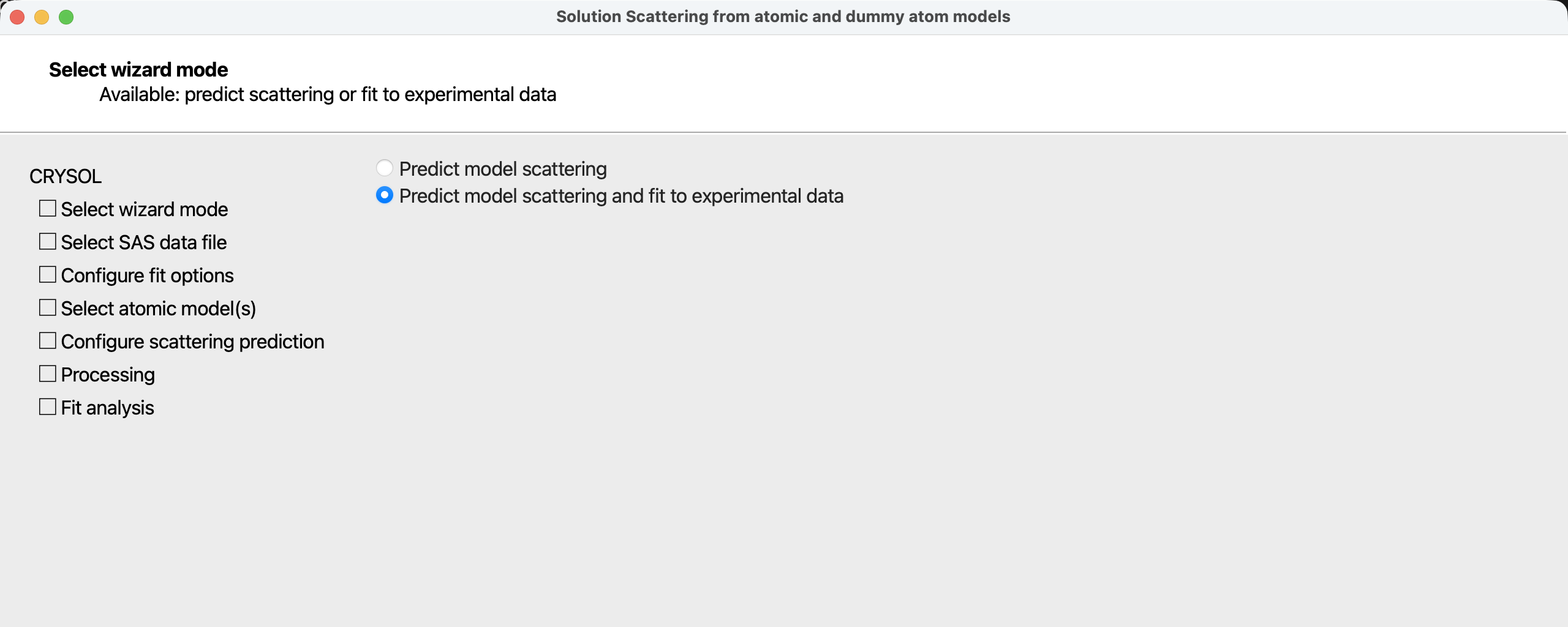Check the 'Select atomic model(s)' box
1568x627 pixels.
47,308
